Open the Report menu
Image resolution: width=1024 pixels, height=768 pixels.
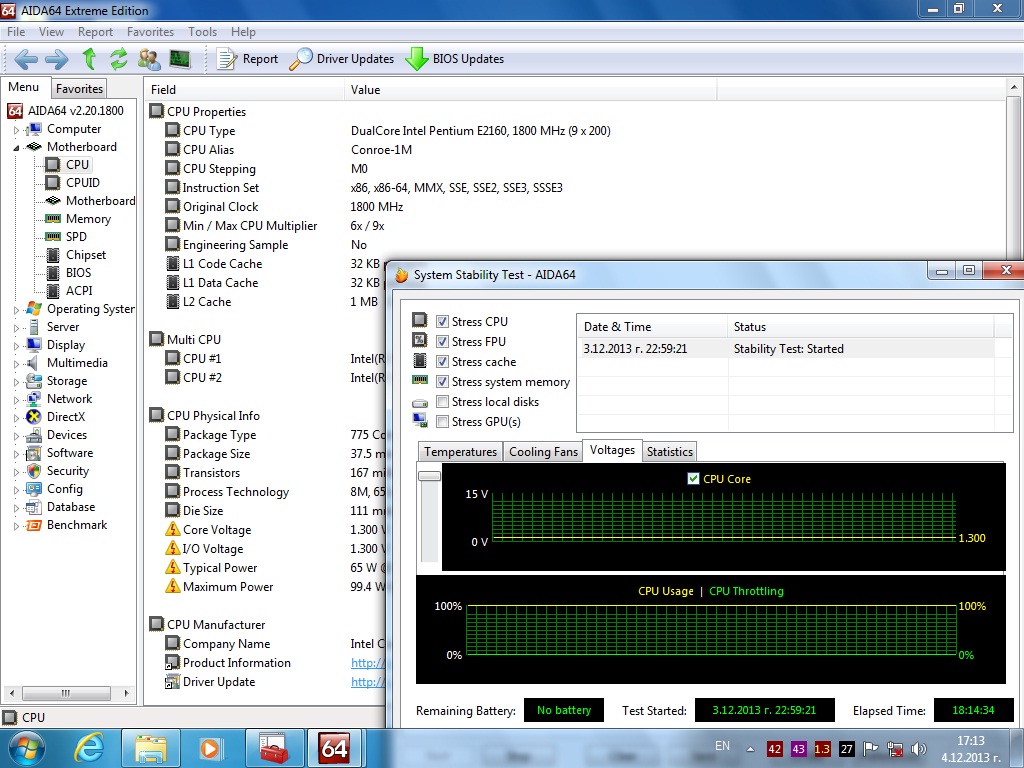pyautogui.click(x=95, y=31)
